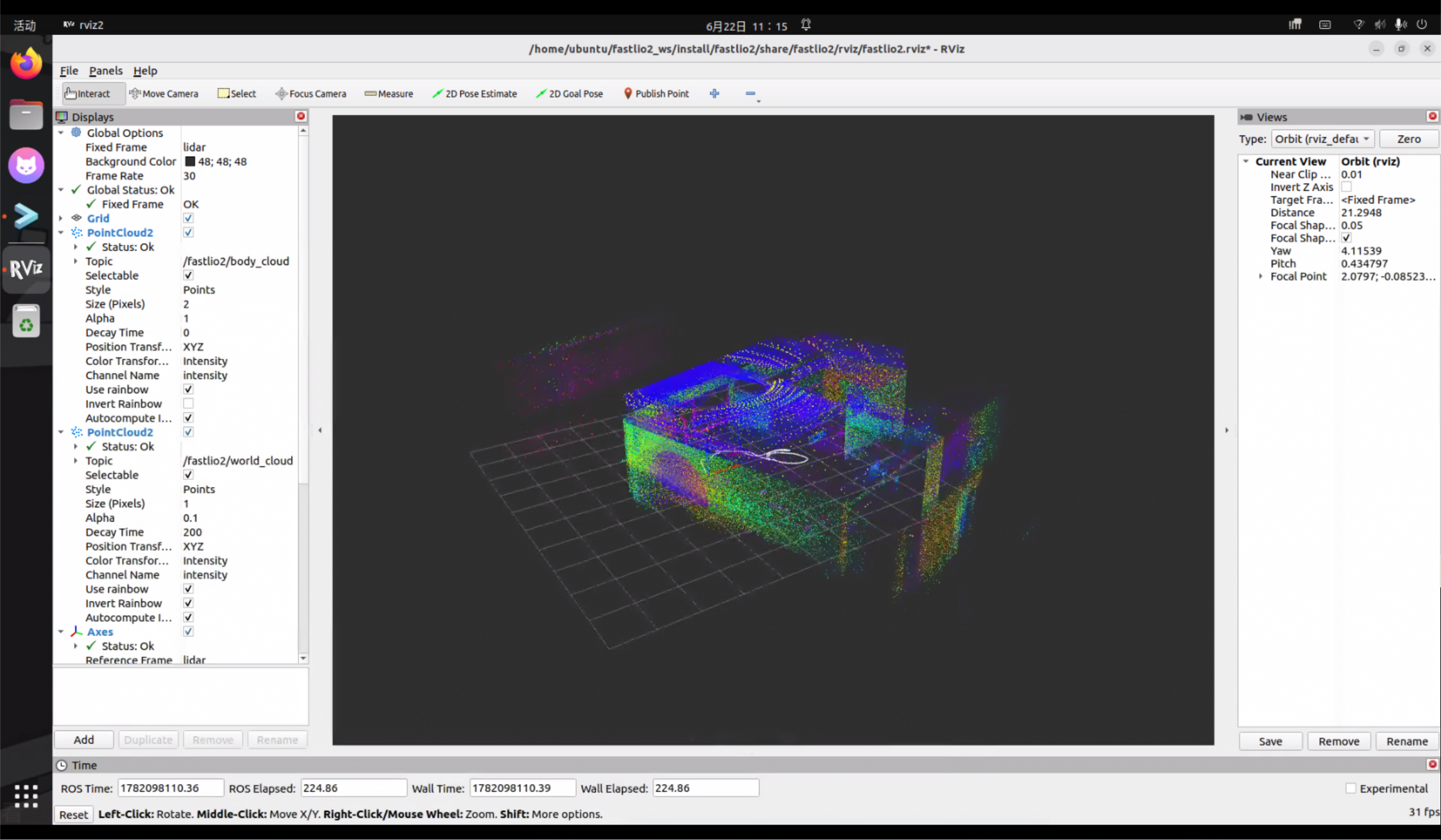Screen dimensions: 1441x840
Task: Click the Publish Point tool
Action: click(656, 94)
